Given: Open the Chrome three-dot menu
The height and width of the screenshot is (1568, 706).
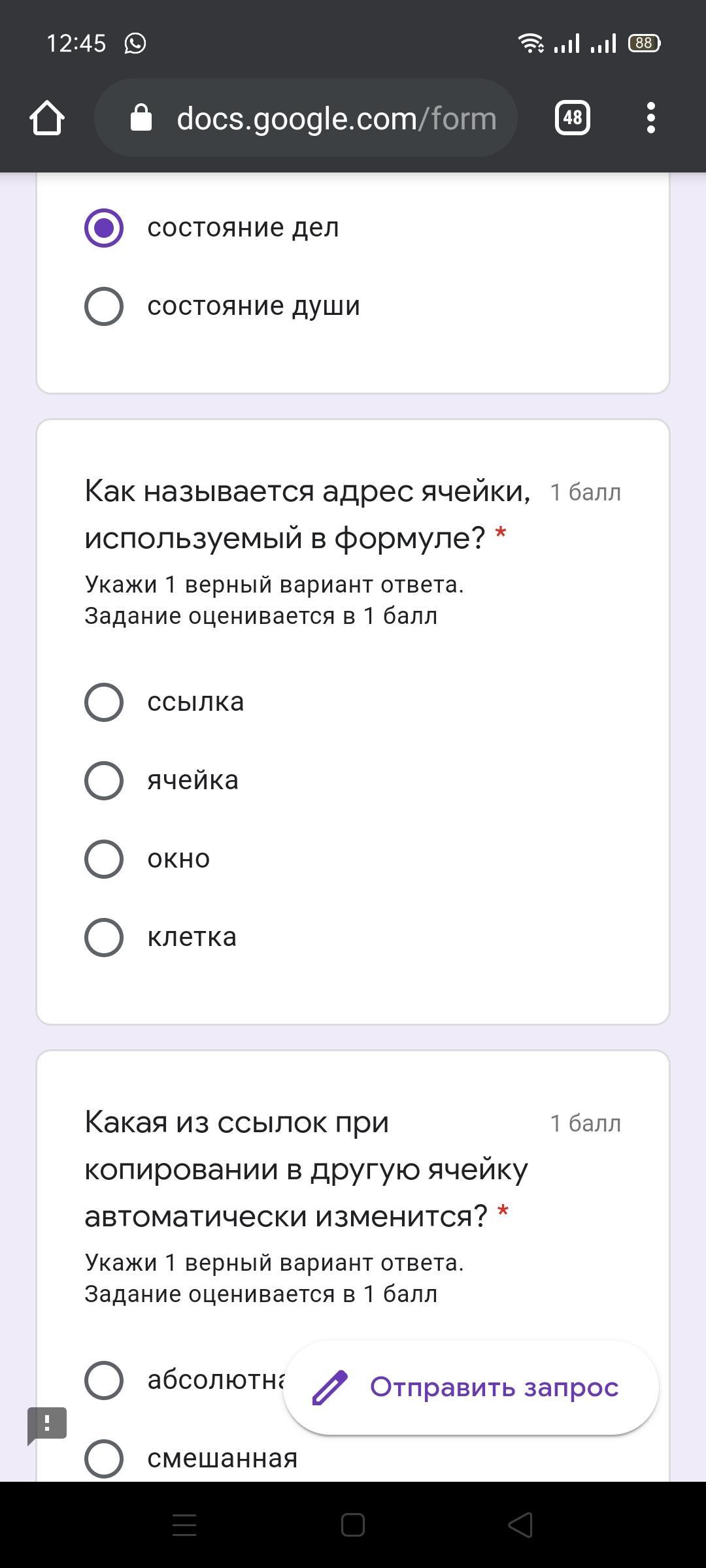Looking at the screenshot, I should click(650, 118).
